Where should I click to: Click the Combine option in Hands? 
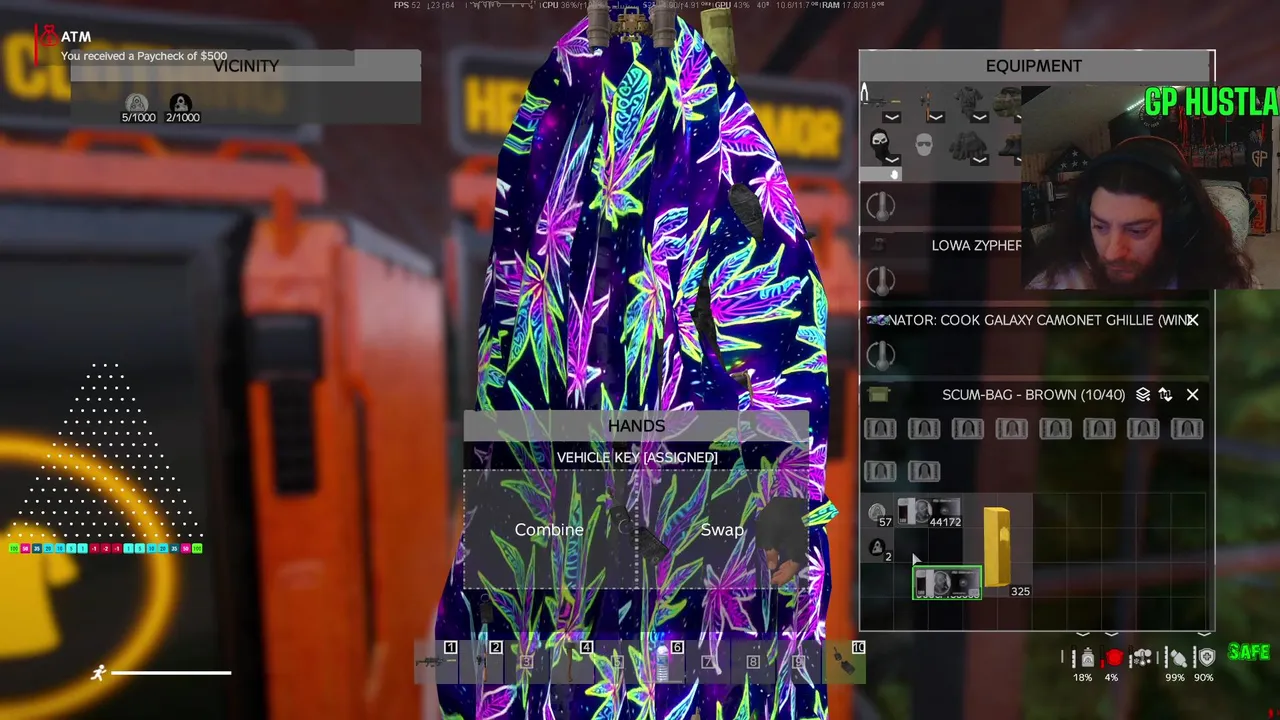(549, 529)
